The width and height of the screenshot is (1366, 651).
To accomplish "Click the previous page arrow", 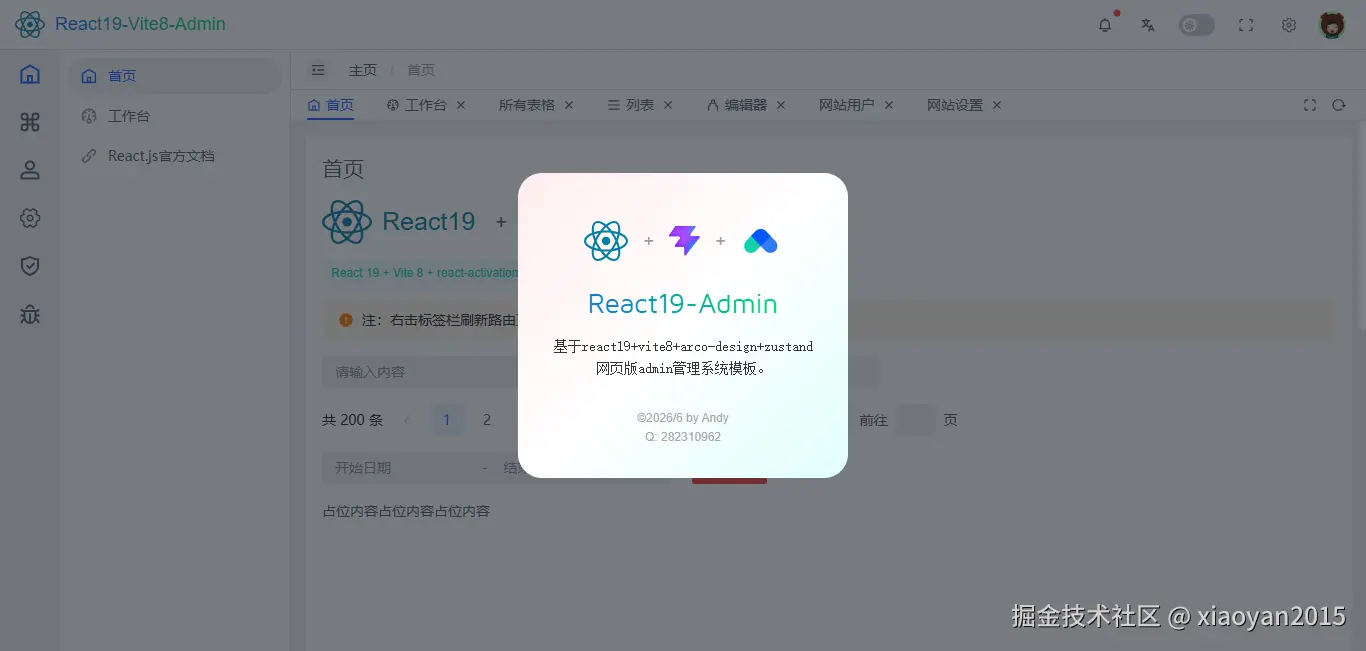I will [x=407, y=420].
